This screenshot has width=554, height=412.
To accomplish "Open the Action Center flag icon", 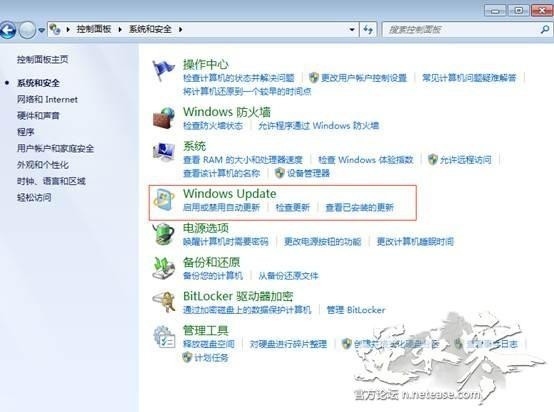I will (163, 71).
